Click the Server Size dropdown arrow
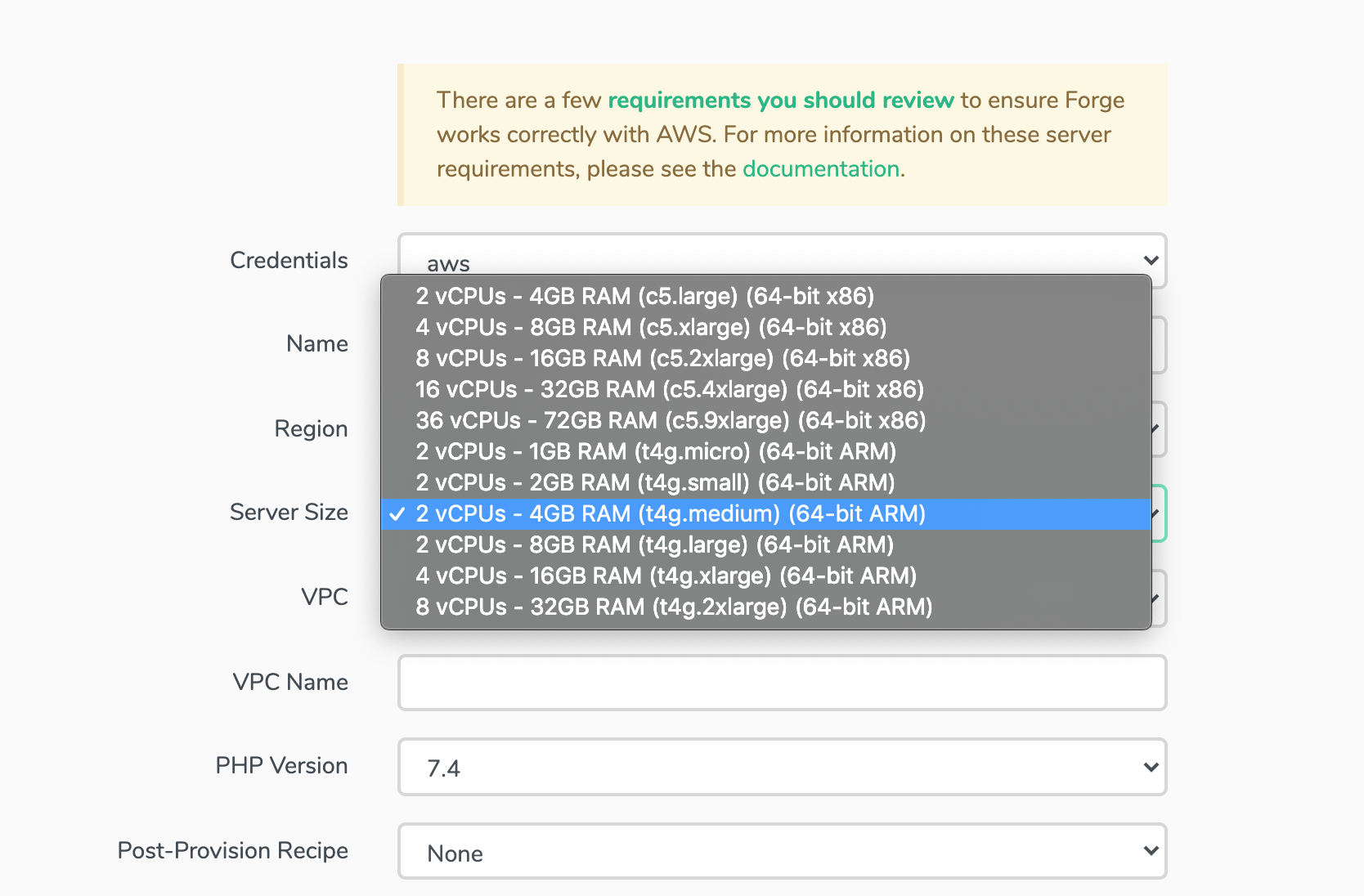This screenshot has width=1364, height=896. 1156,513
